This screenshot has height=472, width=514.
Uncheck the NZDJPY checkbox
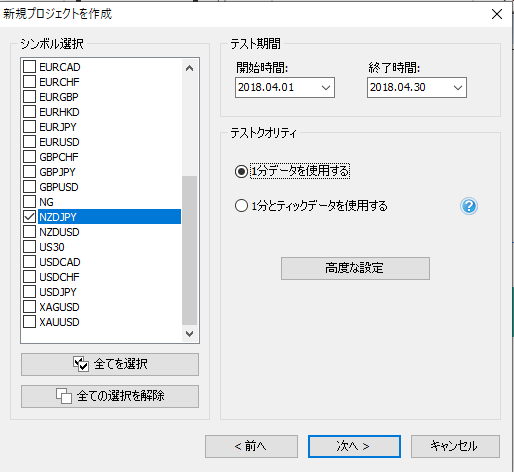(29, 216)
